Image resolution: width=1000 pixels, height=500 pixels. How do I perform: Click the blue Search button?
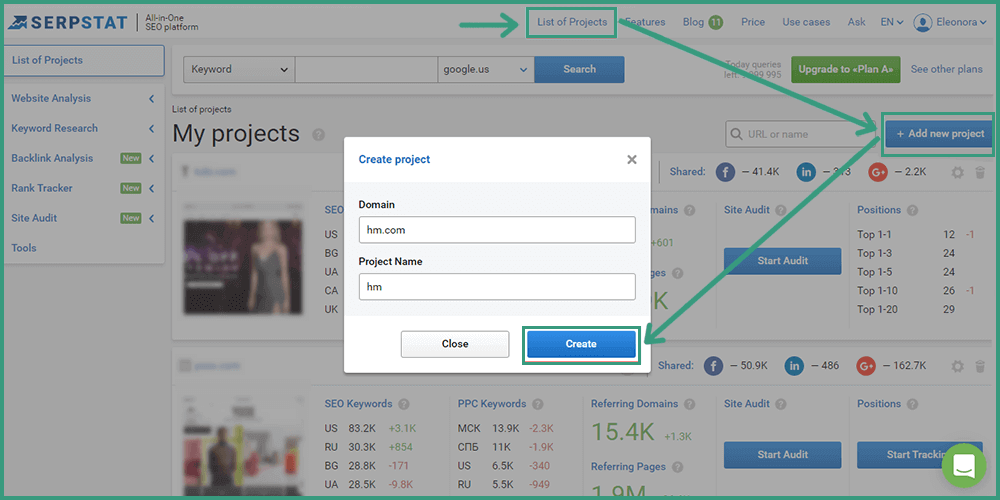pos(579,70)
